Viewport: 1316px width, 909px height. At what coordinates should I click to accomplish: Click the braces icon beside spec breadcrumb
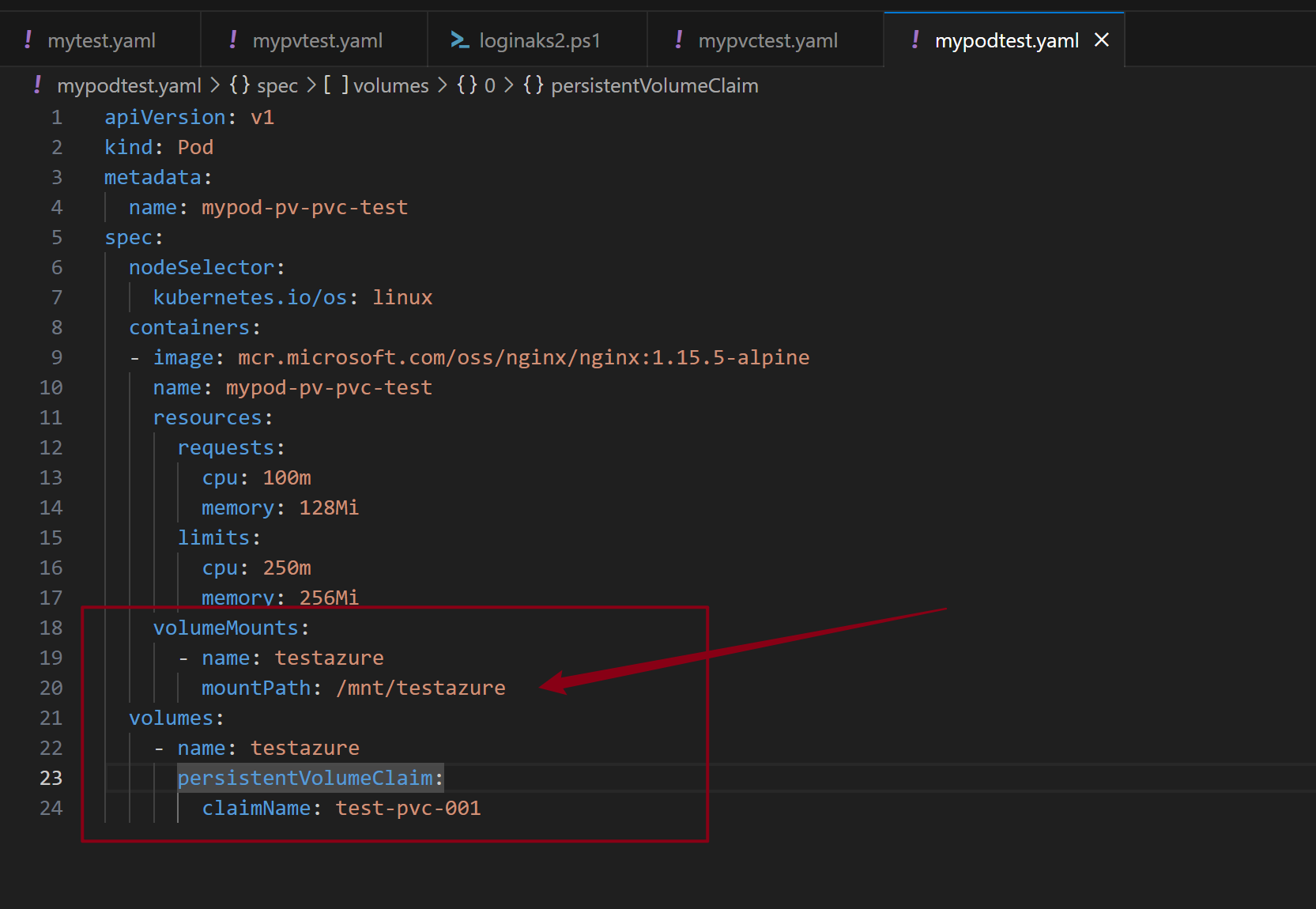pos(239,85)
